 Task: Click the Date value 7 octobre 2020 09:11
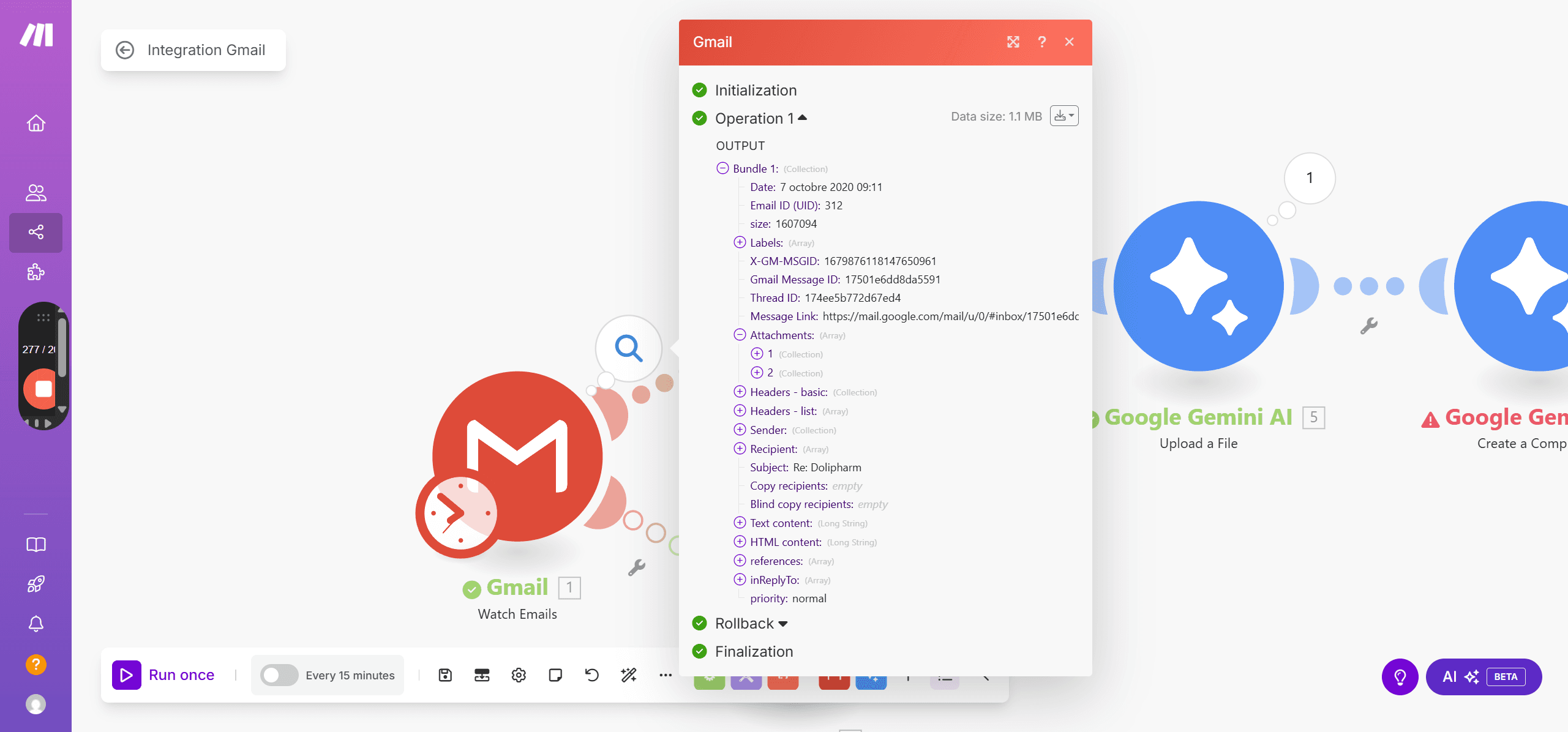(831, 187)
